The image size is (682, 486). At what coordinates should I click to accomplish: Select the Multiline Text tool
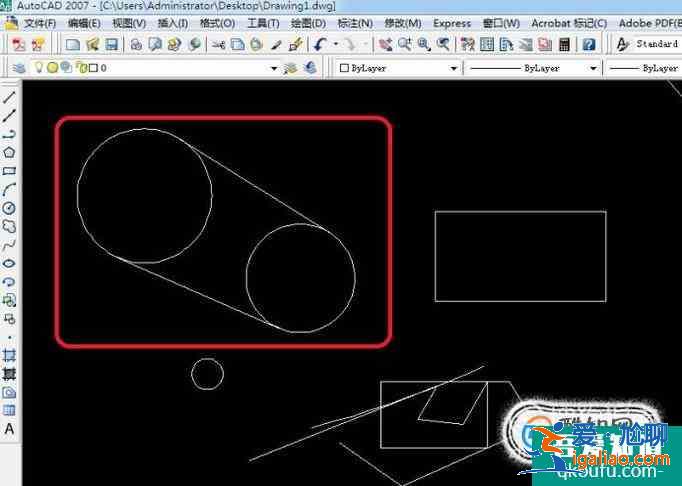click(9, 428)
